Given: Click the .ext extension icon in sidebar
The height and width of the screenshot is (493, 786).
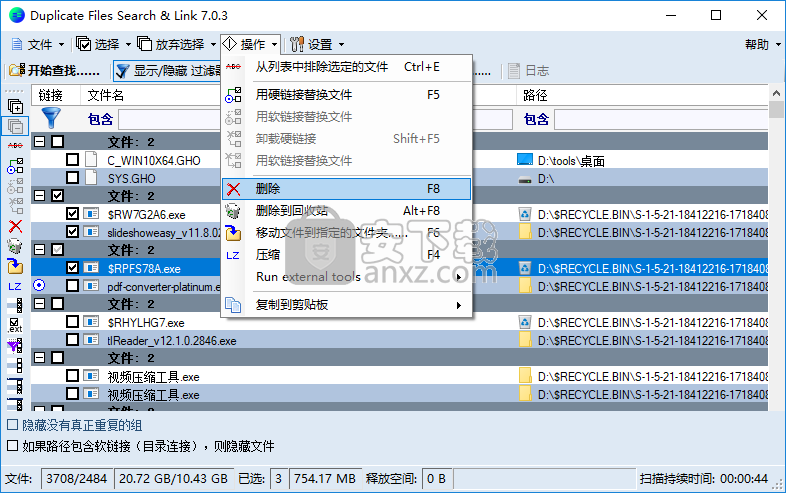Looking at the screenshot, I should click(15, 324).
